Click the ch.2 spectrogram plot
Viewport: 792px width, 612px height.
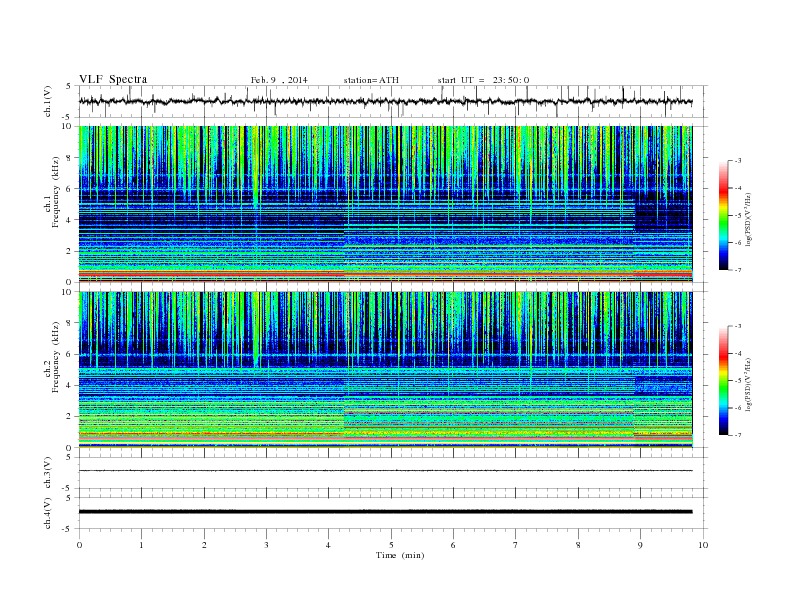(x=385, y=370)
